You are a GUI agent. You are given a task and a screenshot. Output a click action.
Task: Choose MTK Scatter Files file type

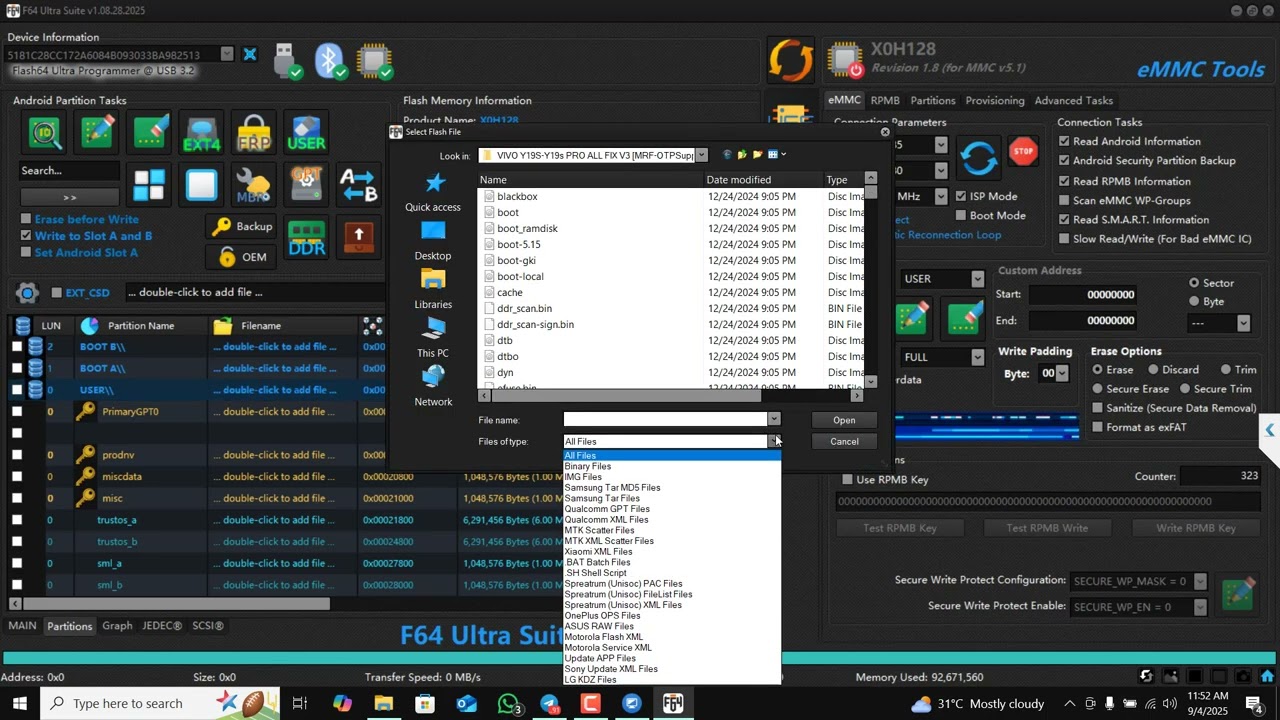(x=599, y=530)
